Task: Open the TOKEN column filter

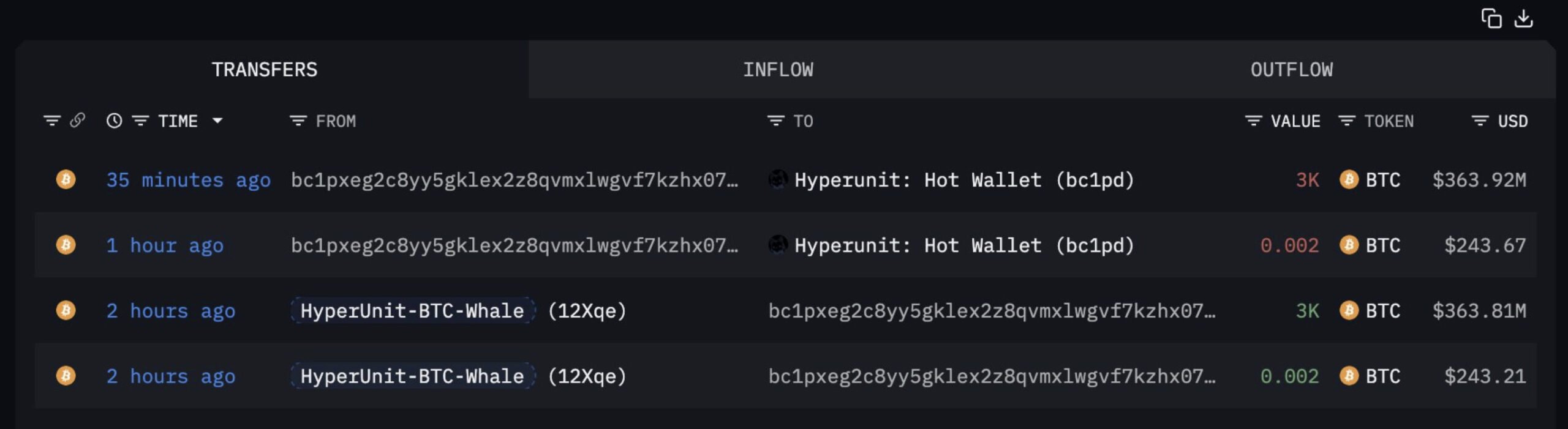Action: (1346, 121)
